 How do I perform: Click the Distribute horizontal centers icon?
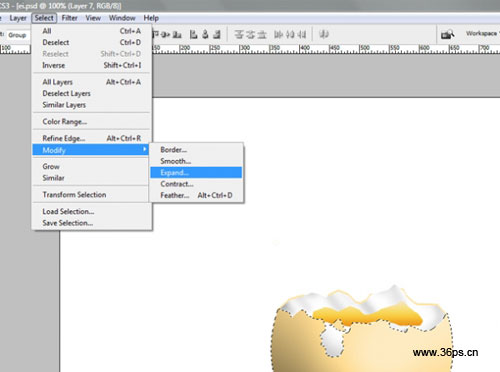(x=290, y=34)
